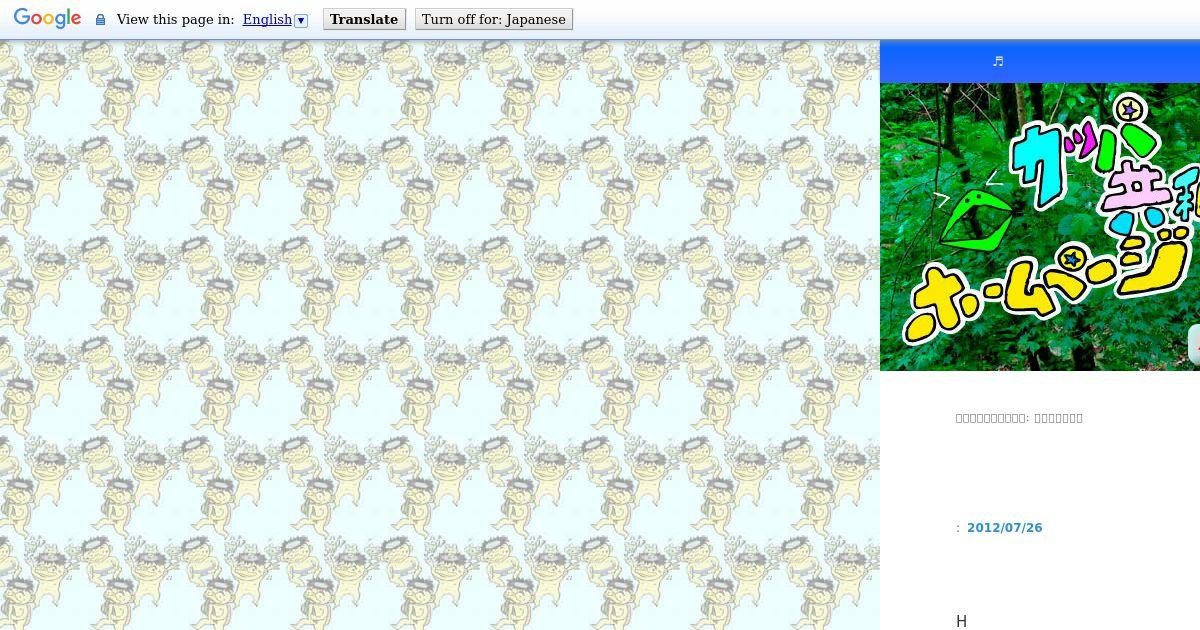Open the 2012/07/26 date link
1200x630 pixels.
point(1004,528)
